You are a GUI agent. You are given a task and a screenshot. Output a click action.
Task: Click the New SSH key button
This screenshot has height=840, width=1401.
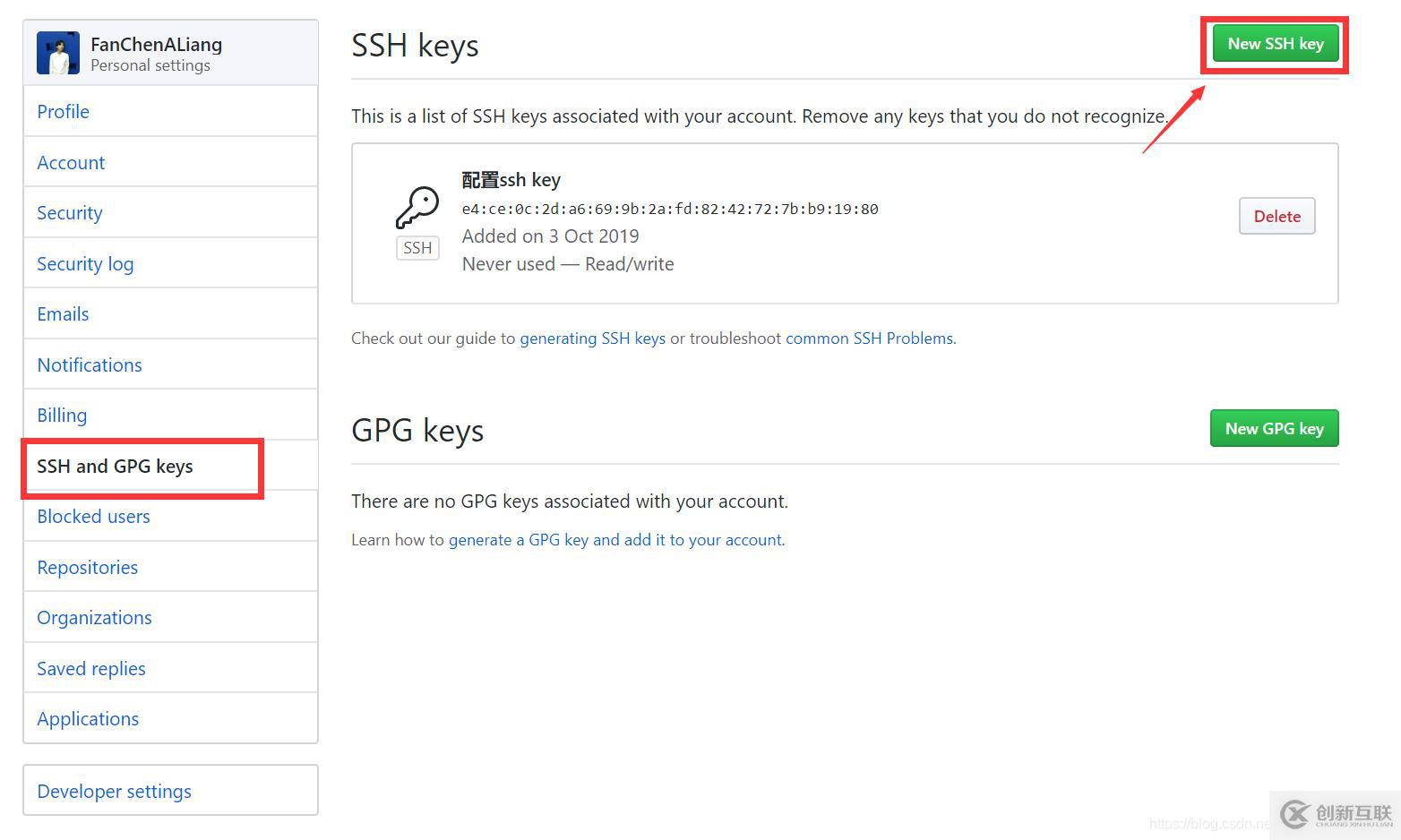tap(1275, 44)
